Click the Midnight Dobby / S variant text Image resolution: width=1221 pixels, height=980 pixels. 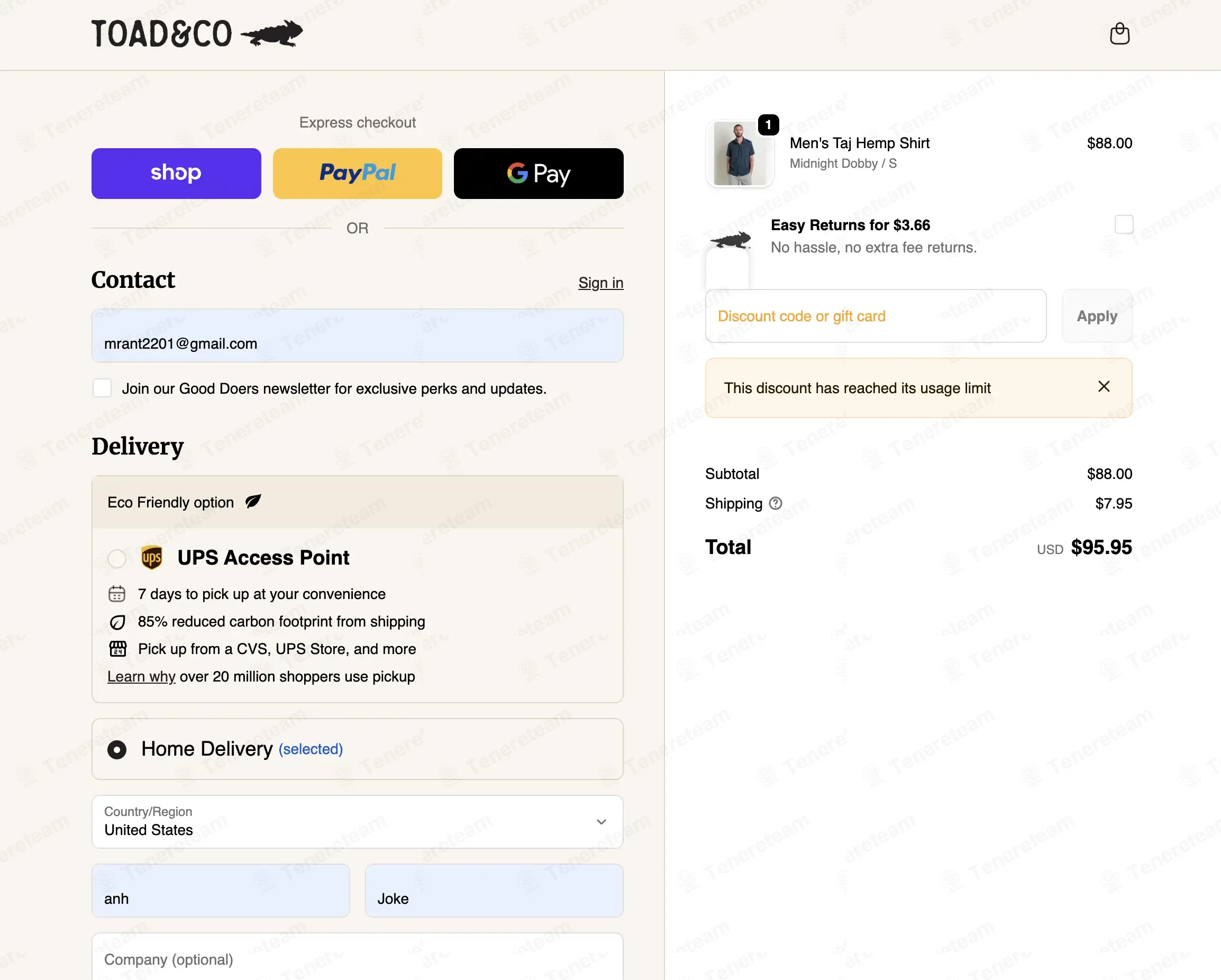(x=843, y=164)
